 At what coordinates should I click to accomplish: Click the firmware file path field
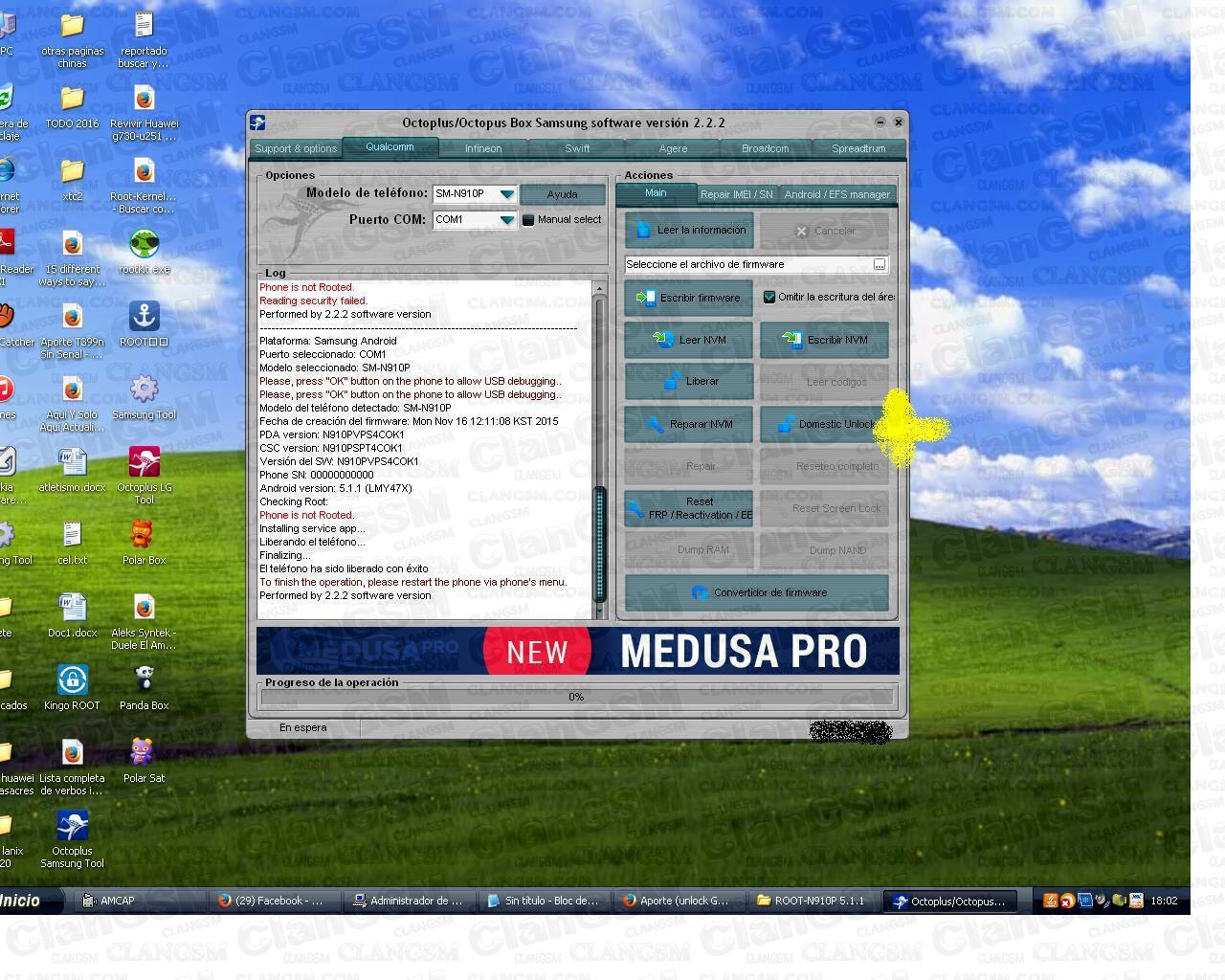point(747,265)
